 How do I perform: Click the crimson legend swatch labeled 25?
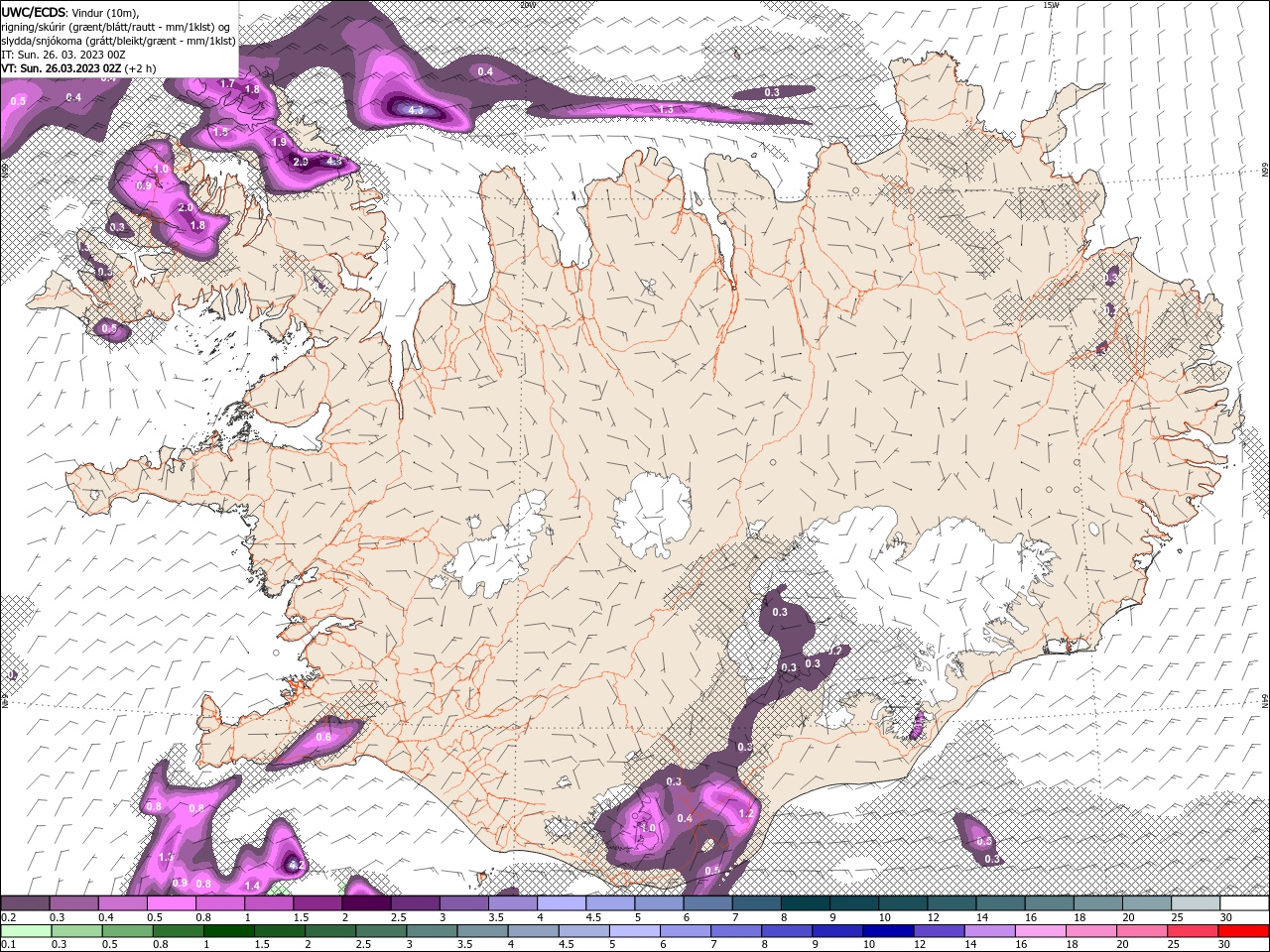point(1191,931)
